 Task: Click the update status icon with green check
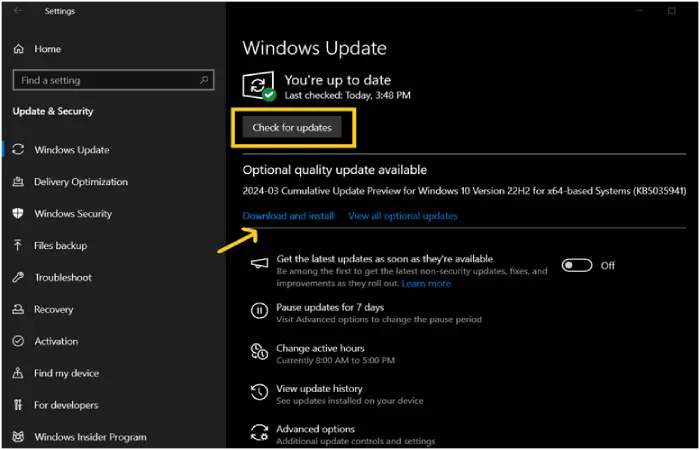point(259,86)
